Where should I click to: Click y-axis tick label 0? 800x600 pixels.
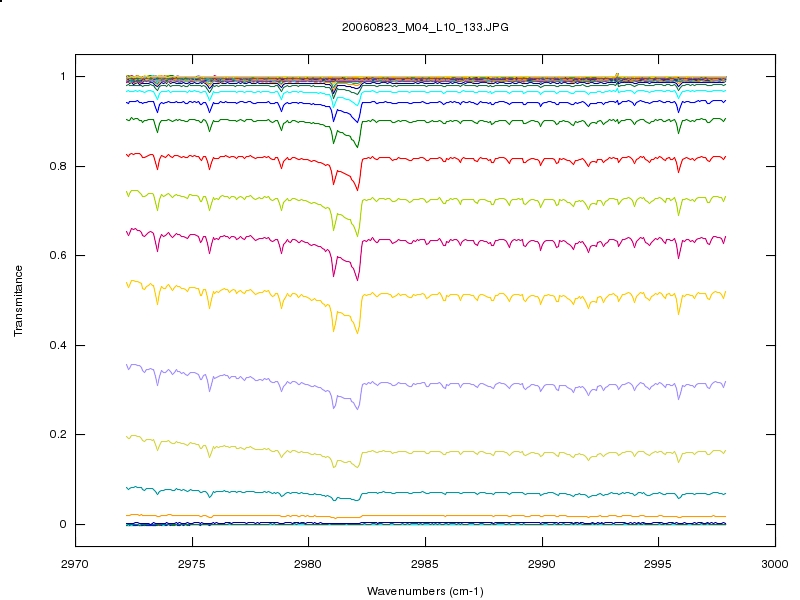[63, 524]
